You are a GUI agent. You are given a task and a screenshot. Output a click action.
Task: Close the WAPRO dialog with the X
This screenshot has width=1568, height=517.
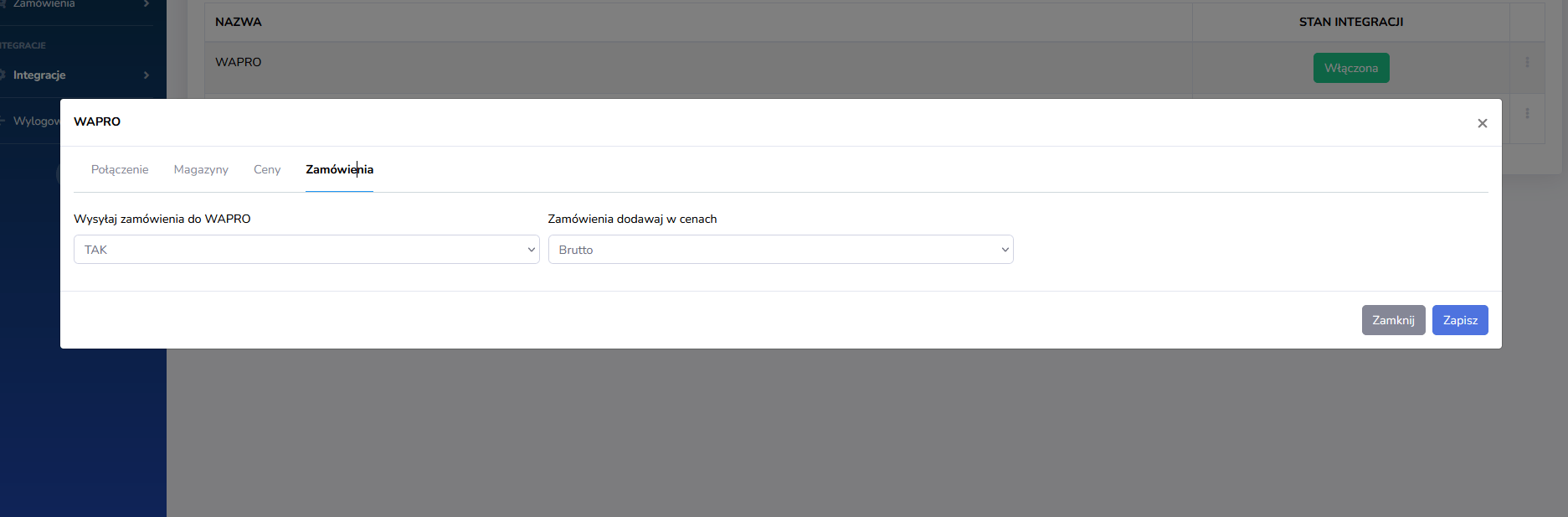tap(1482, 123)
